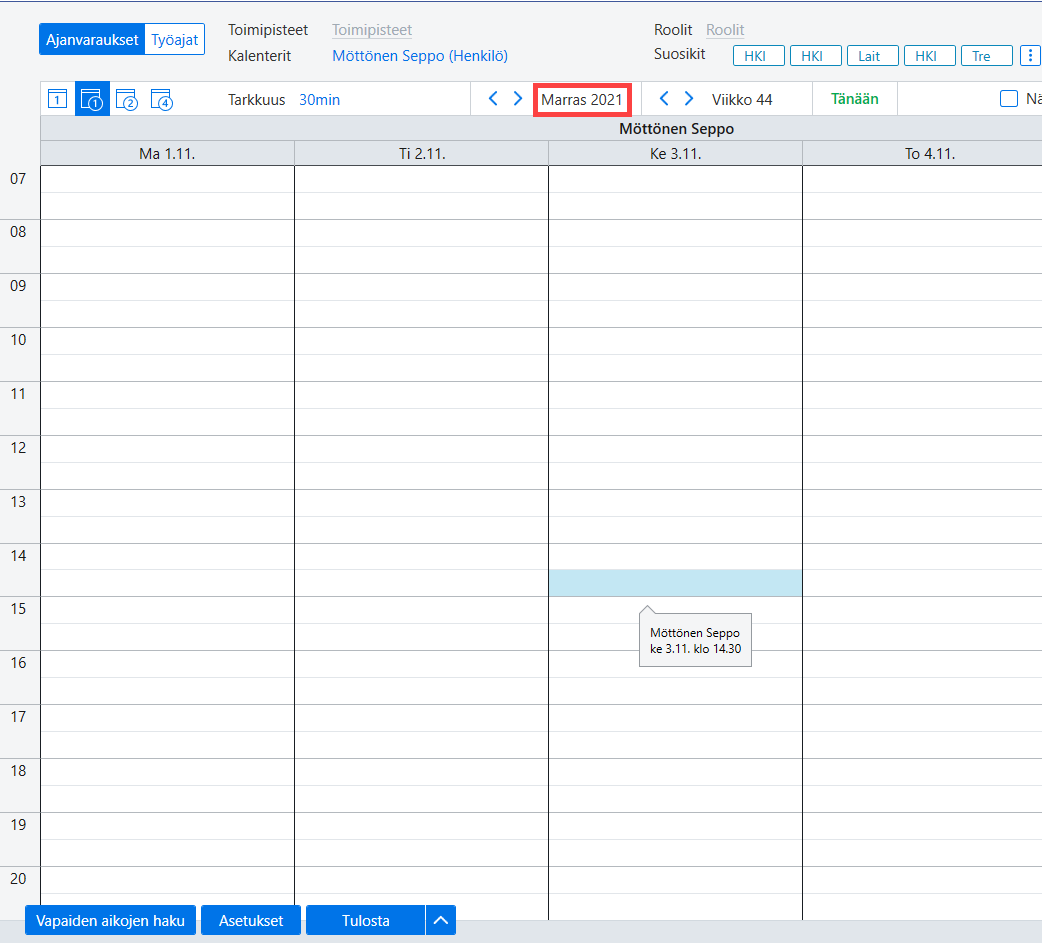Change Tarkkuus 30min precision value
Image resolution: width=1042 pixels, height=943 pixels.
[x=320, y=100]
